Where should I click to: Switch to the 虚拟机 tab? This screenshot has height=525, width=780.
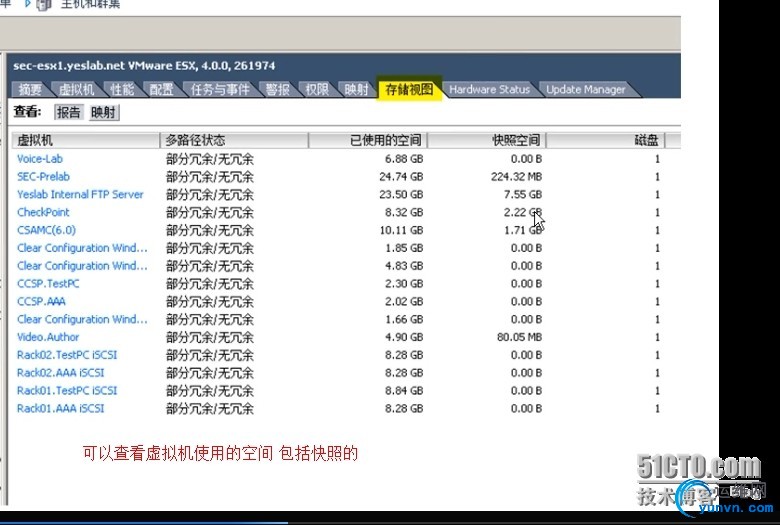pyautogui.click(x=76, y=90)
